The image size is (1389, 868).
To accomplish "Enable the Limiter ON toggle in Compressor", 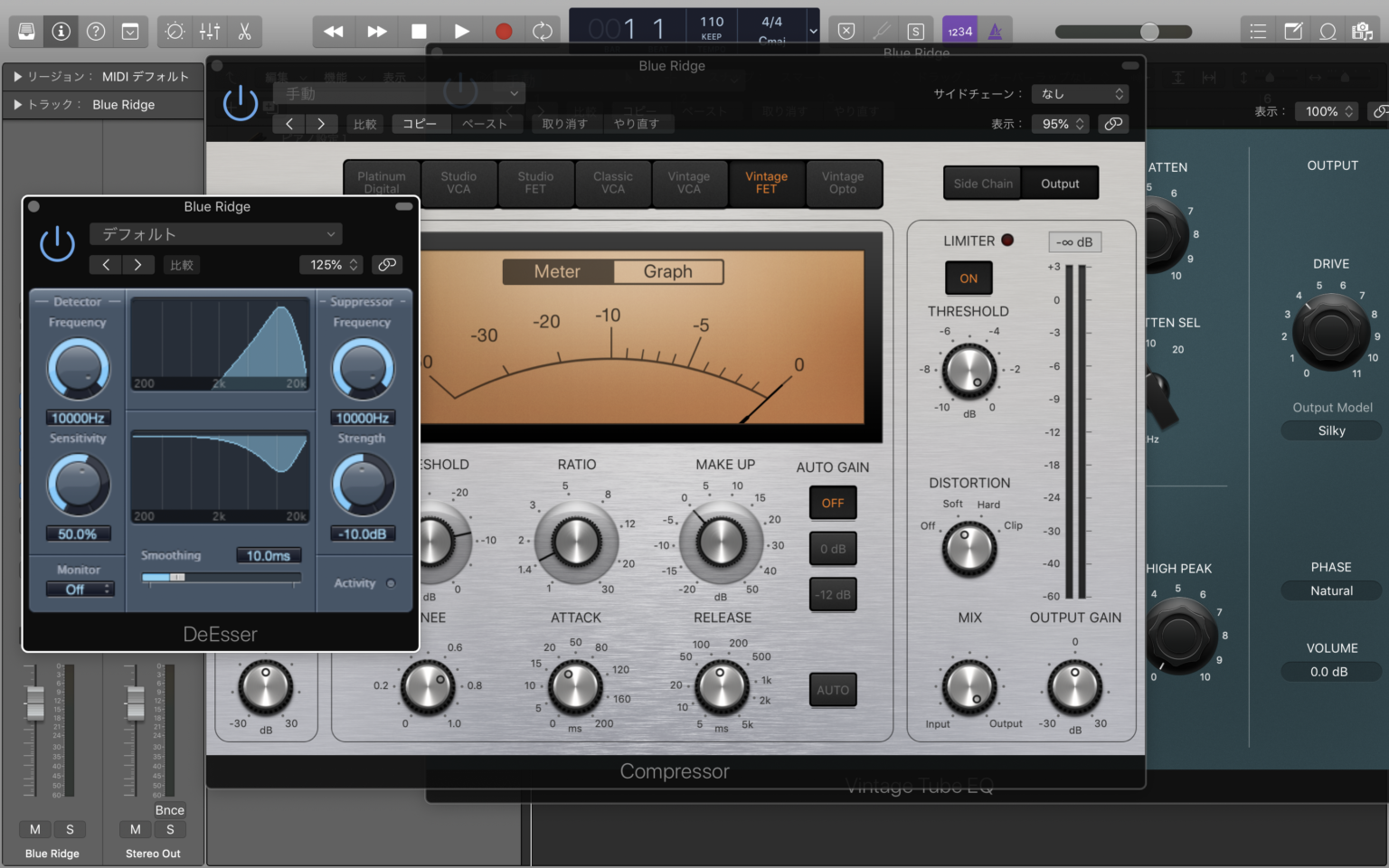I will pos(968,278).
